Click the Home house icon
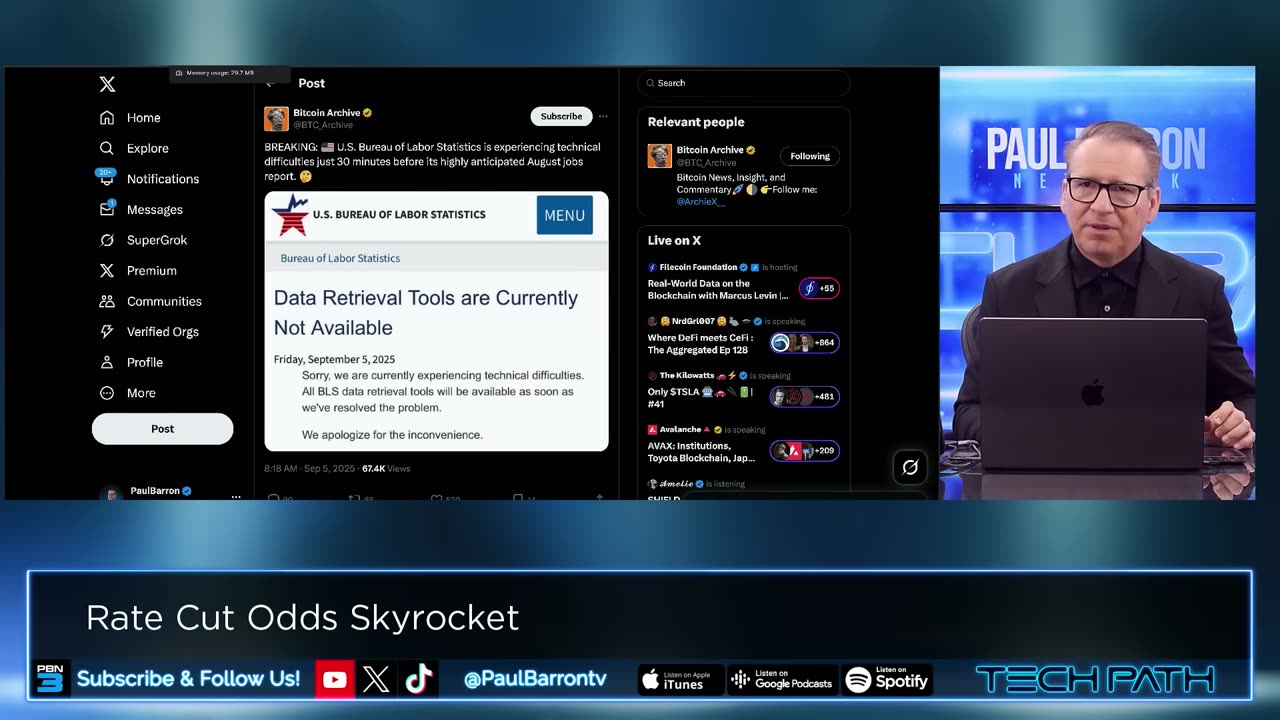 [x=107, y=118]
